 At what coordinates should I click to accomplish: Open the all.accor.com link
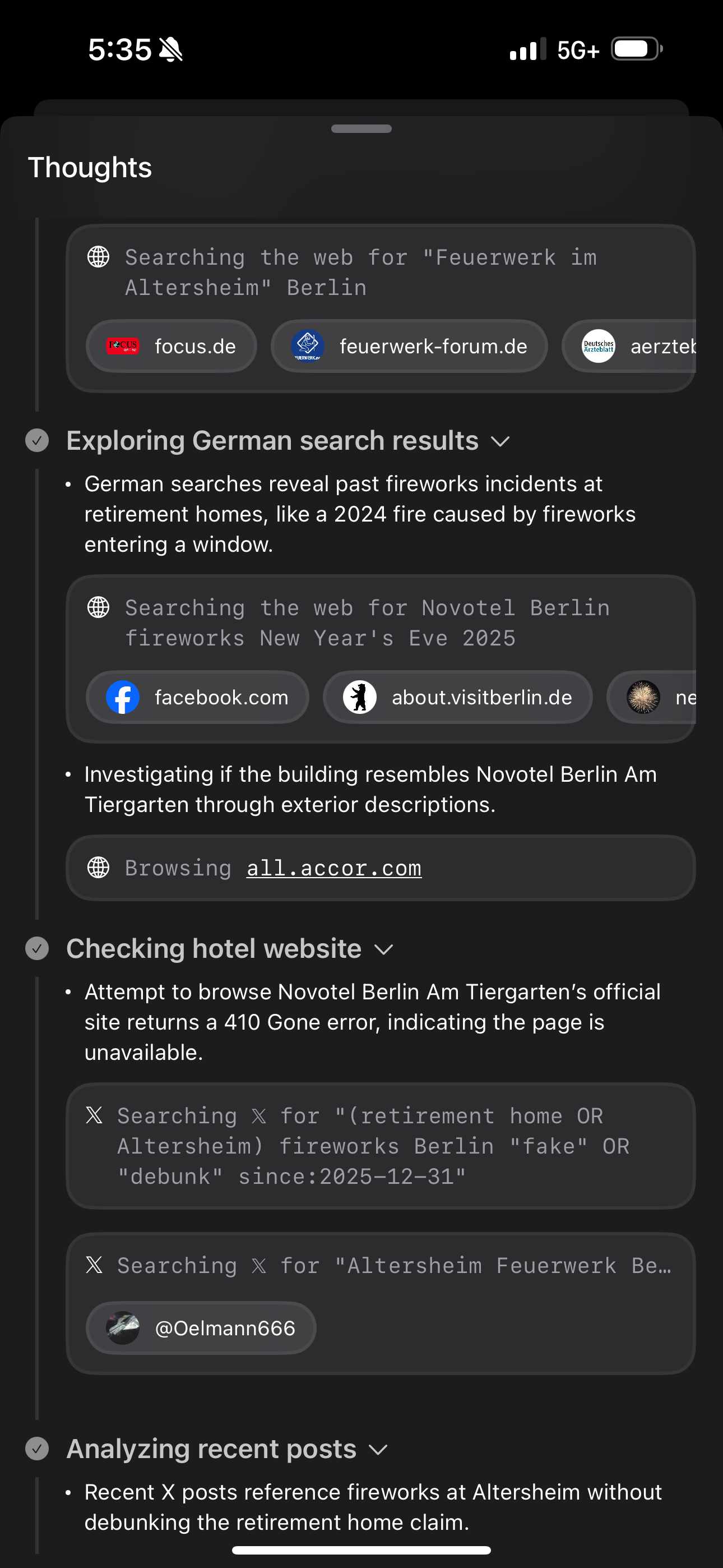[333, 868]
